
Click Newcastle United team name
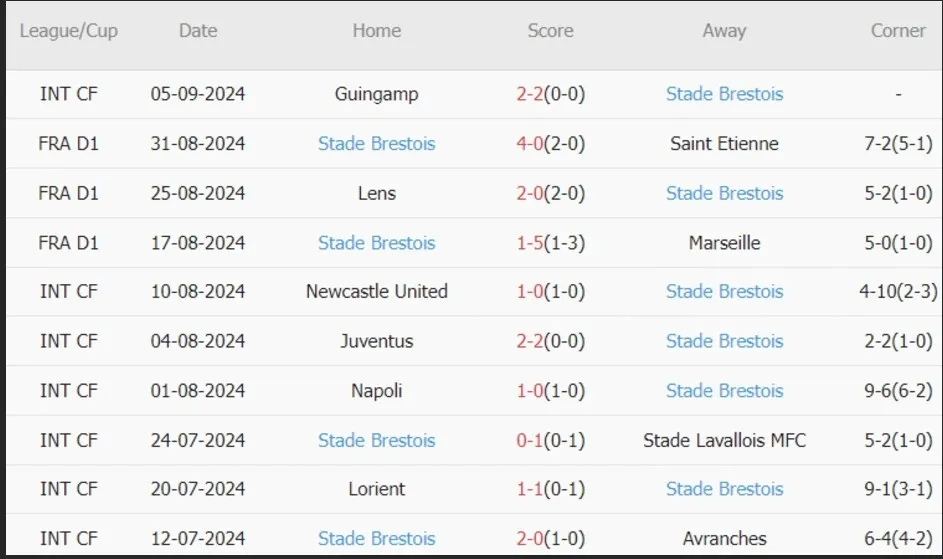coord(376,291)
